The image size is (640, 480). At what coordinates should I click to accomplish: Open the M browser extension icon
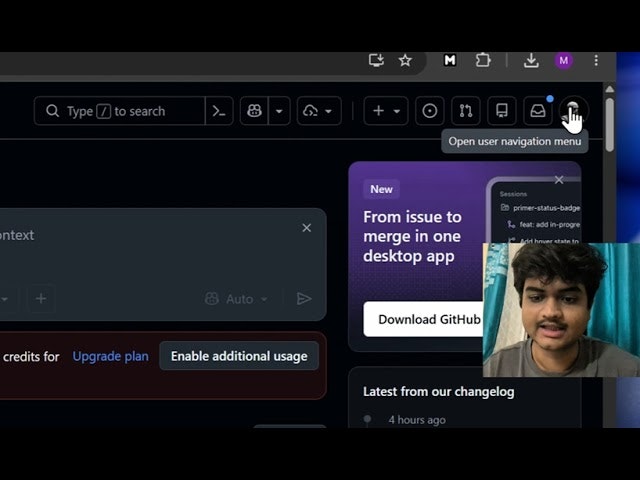(449, 60)
